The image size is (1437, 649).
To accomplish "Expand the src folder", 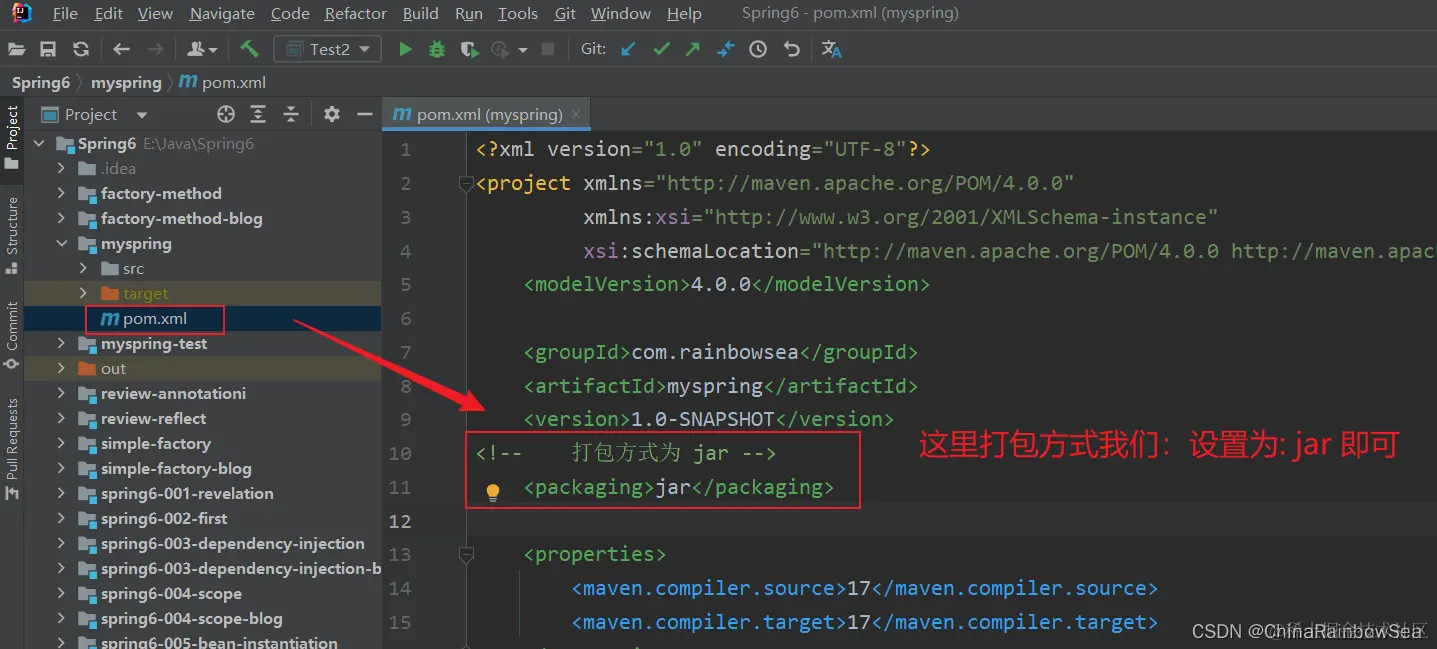I will tap(84, 268).
